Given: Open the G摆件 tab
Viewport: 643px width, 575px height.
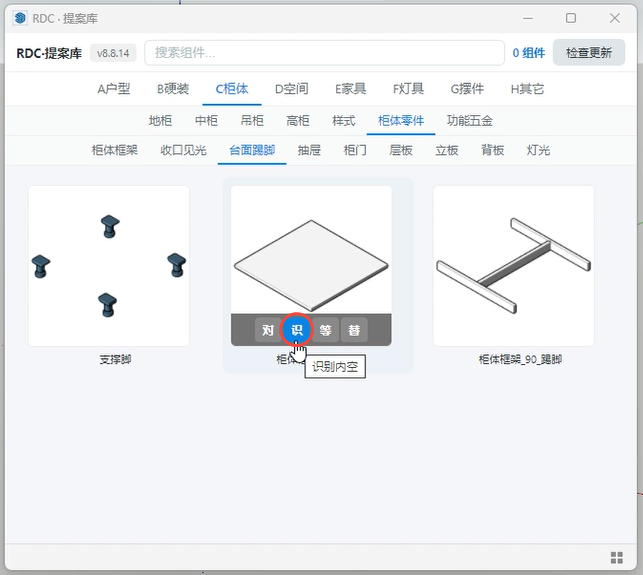Looking at the screenshot, I should [467, 89].
